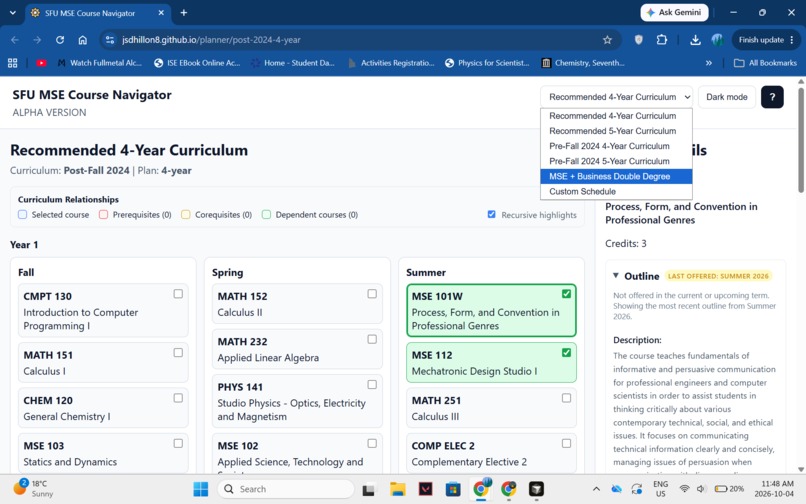Click the Finish update button
This screenshot has height=504, width=806.
[x=766, y=40]
